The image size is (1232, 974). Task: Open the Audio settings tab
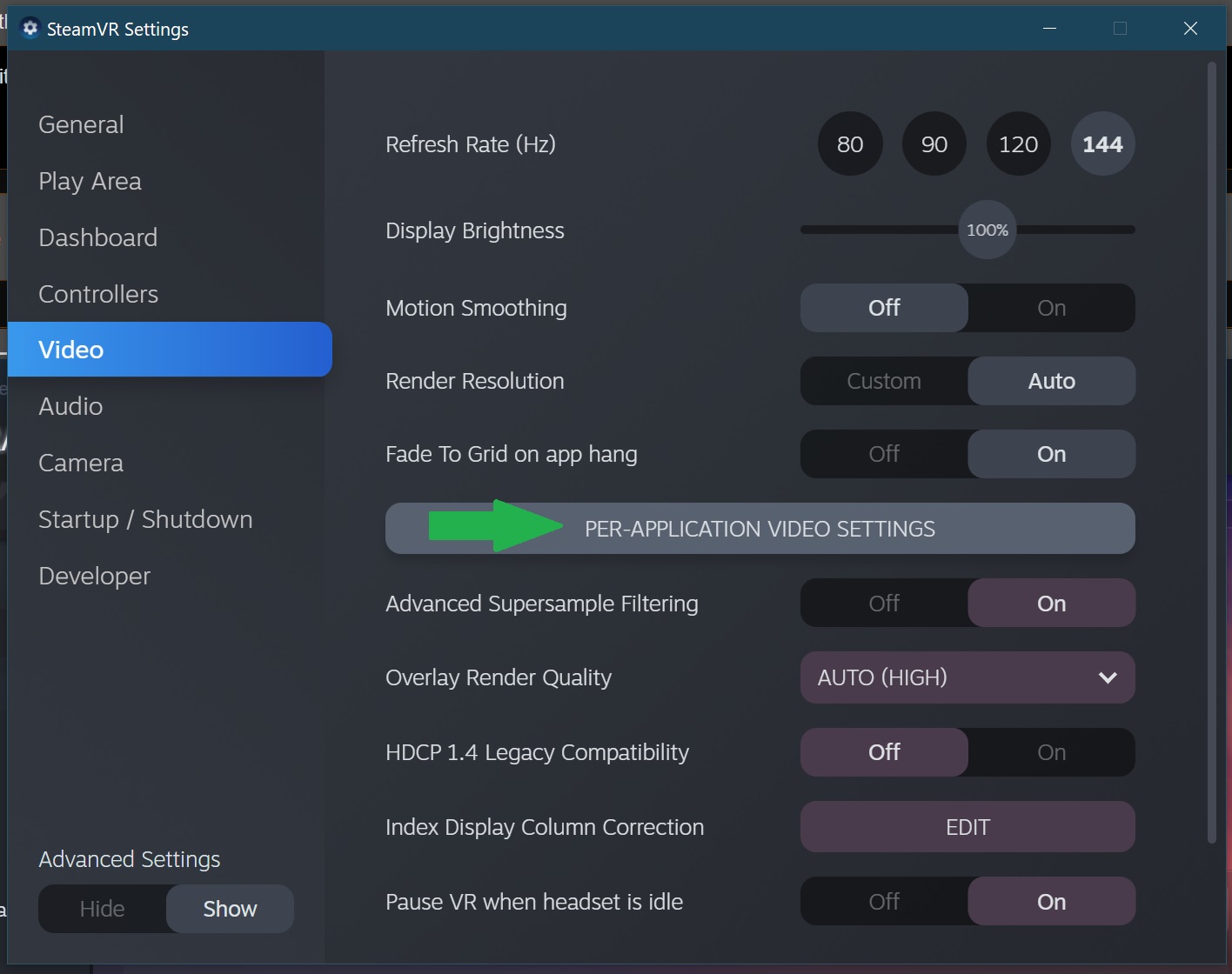[x=70, y=406]
